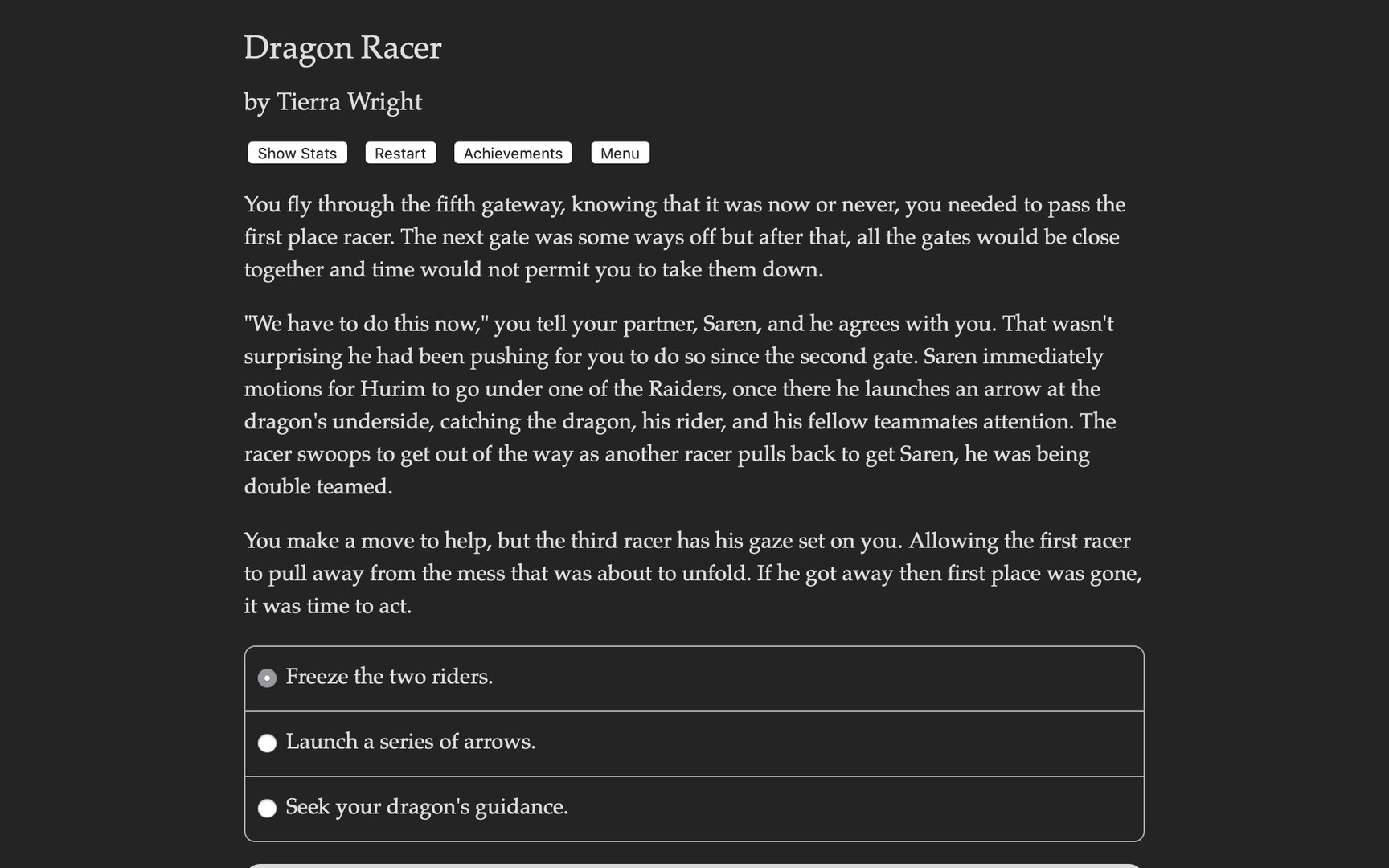View the Achievements list
Screen dimensions: 1389x868
click(512, 153)
